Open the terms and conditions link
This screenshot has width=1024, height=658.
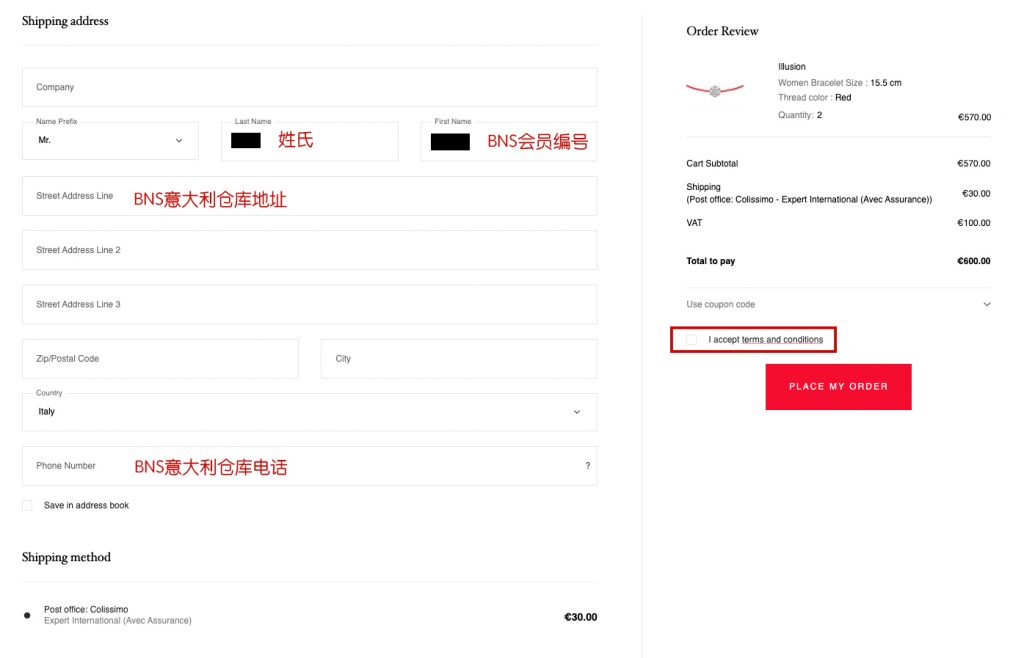point(782,339)
